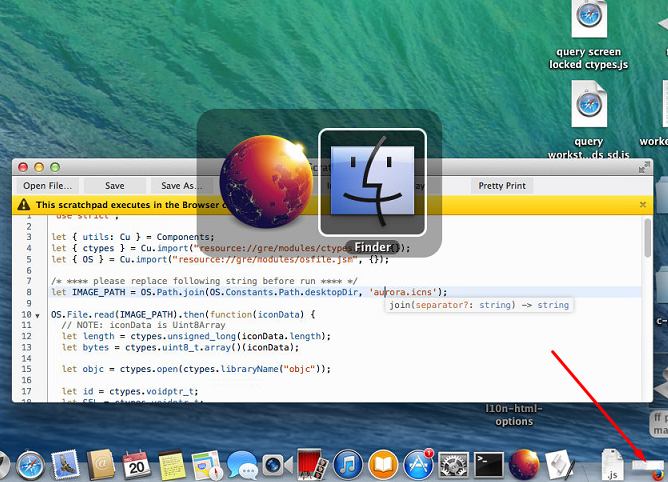
Task: Select Finder in the app switcher
Action: point(372,182)
